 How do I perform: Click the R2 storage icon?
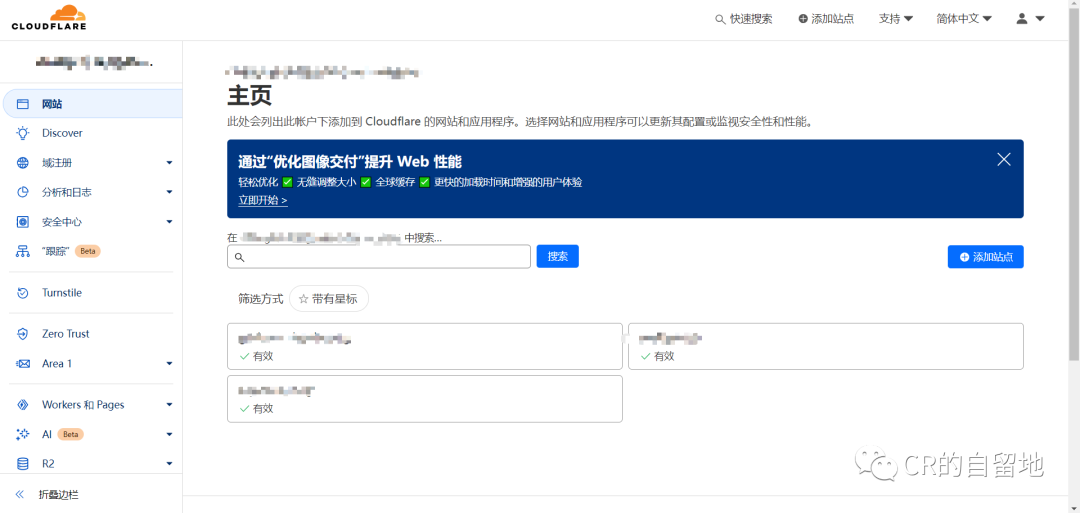[x=22, y=464]
